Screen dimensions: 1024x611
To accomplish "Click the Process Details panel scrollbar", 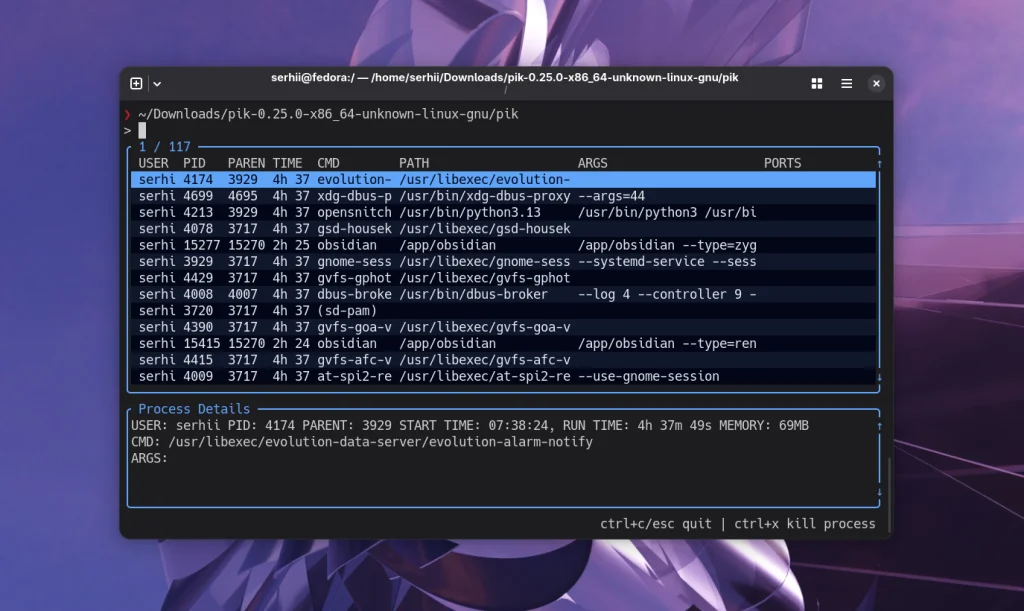I will 878,455.
